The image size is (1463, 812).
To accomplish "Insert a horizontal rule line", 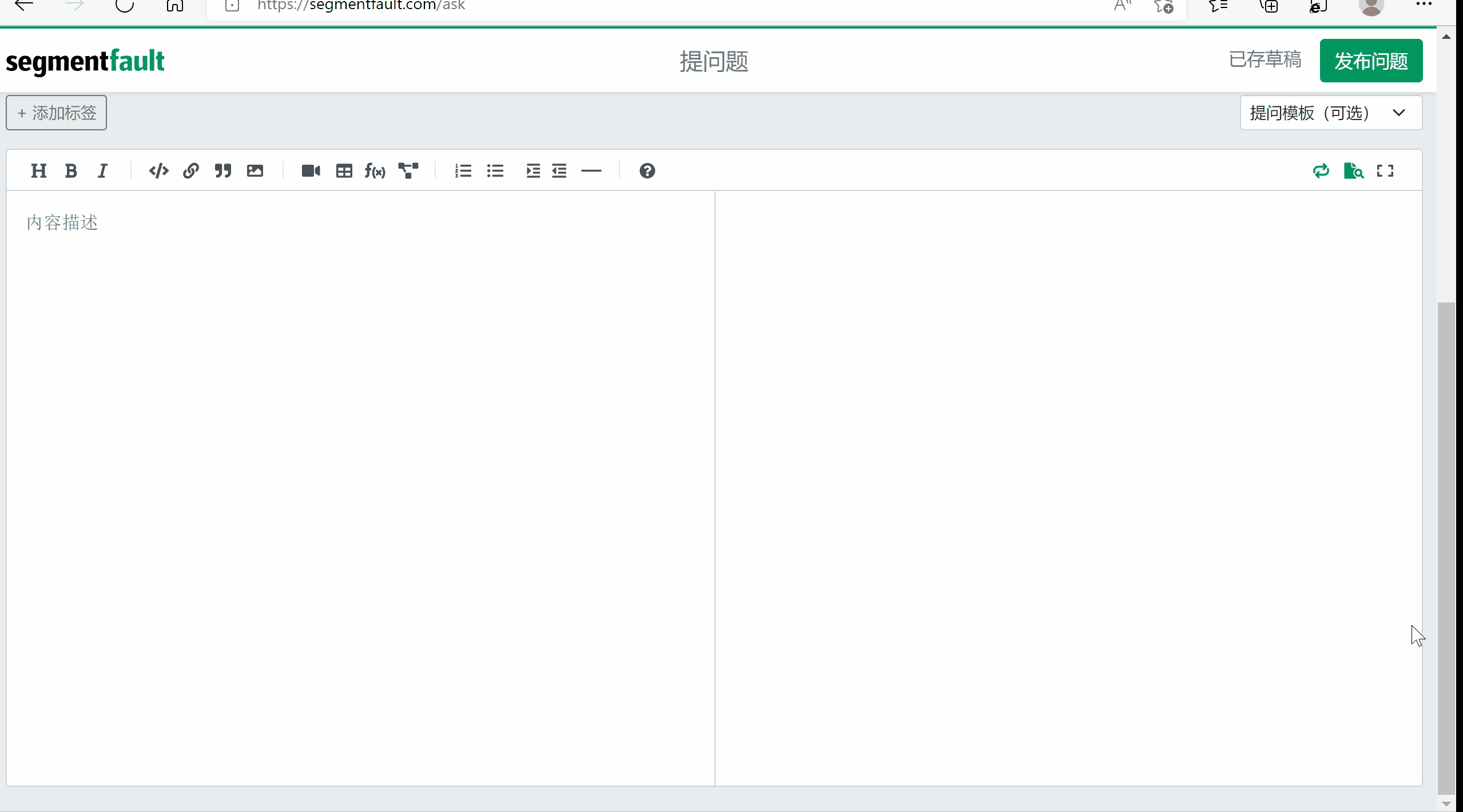I will point(591,171).
